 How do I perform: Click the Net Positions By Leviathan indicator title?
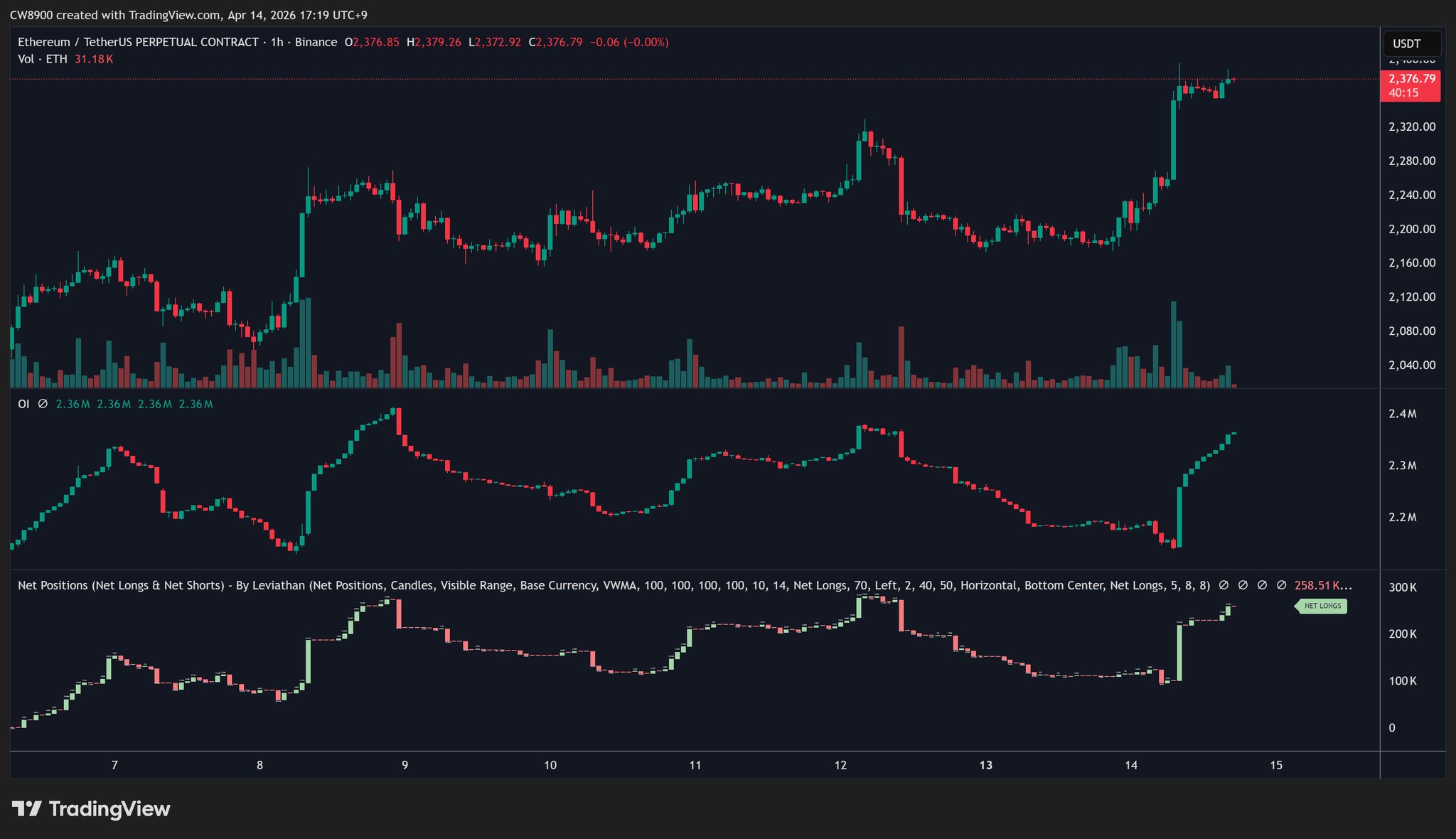coord(161,585)
